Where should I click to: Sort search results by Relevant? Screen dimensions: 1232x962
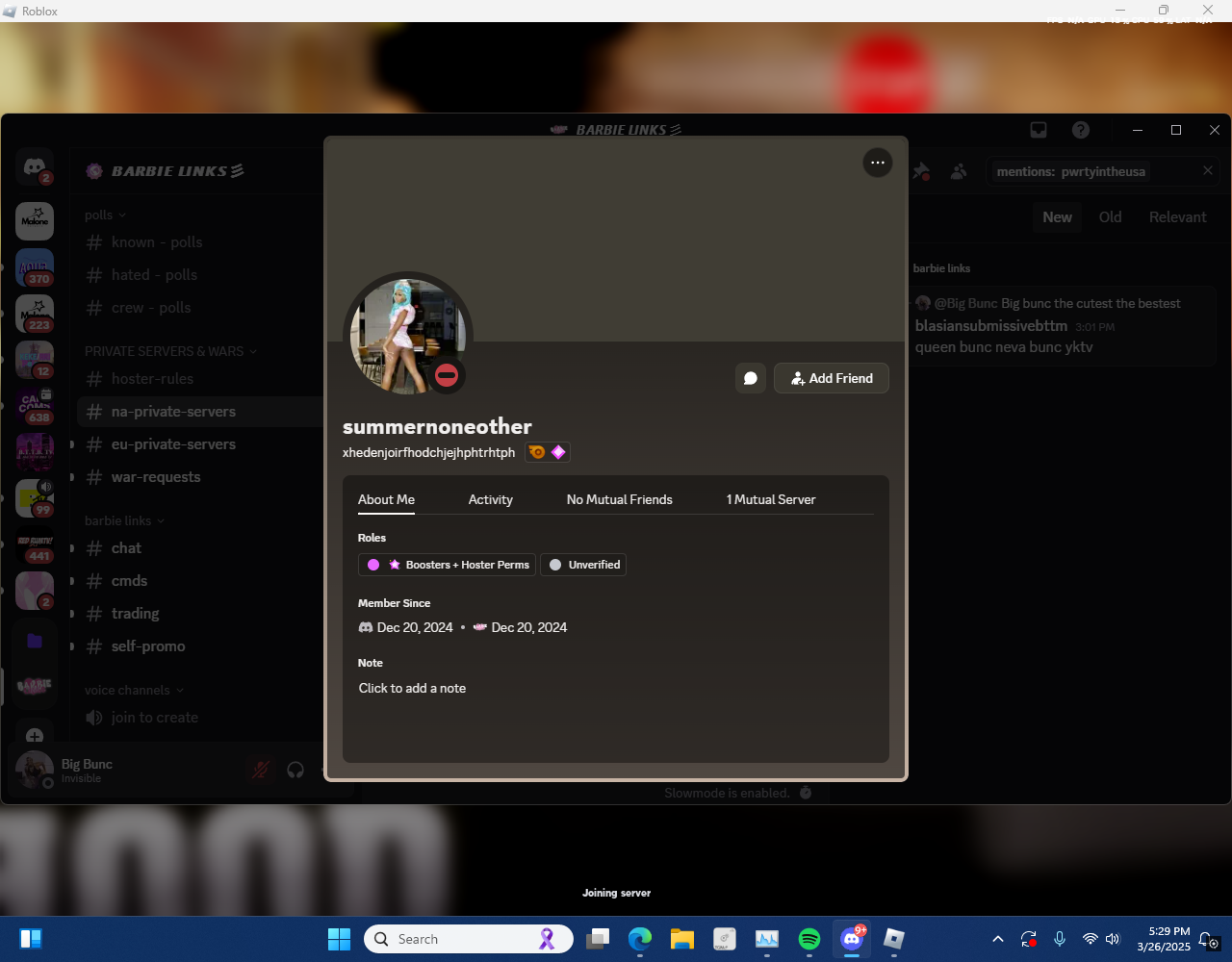pos(1177,217)
